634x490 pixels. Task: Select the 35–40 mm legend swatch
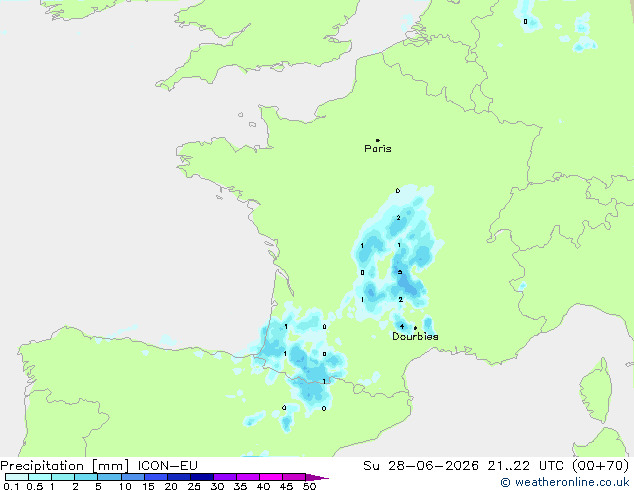[247, 477]
